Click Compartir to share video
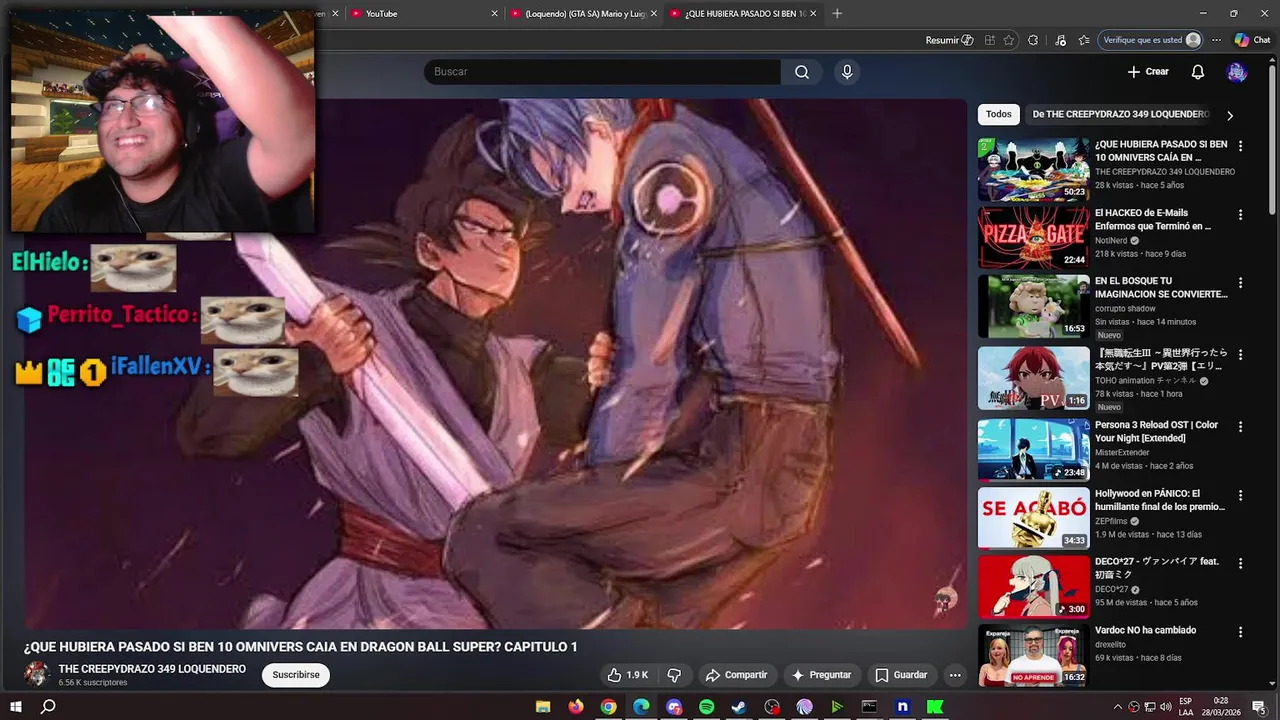Screen dimensions: 1280x720 pyautogui.click(x=736, y=675)
